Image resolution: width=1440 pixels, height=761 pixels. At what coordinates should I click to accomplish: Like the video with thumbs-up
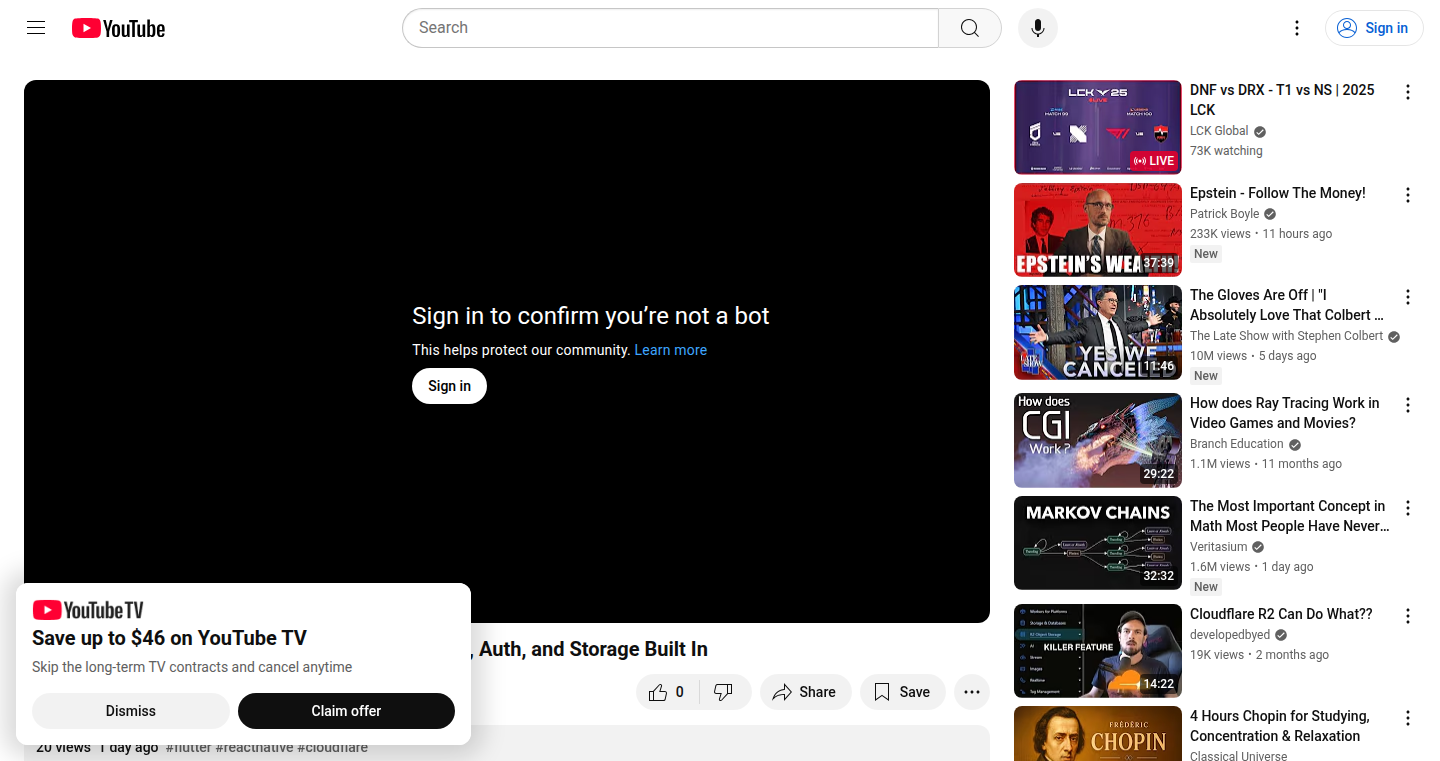667,692
